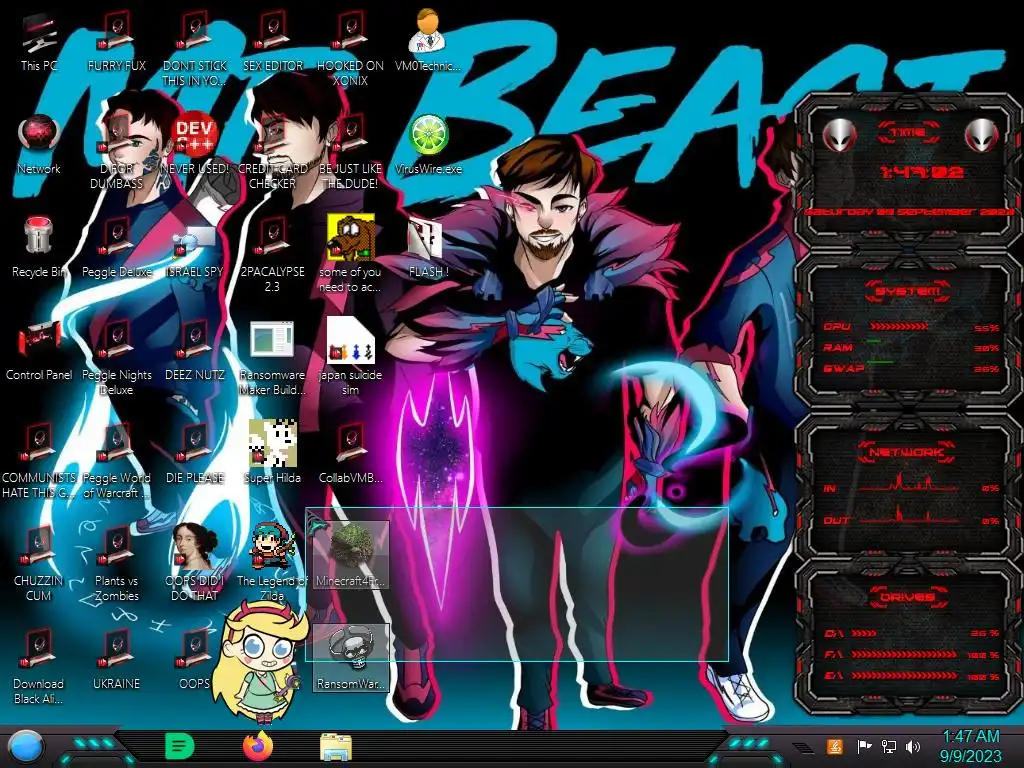The width and height of the screenshot is (1024, 768).
Task: Open OOPS DID I DO THAT portrait icon
Action: (194, 563)
